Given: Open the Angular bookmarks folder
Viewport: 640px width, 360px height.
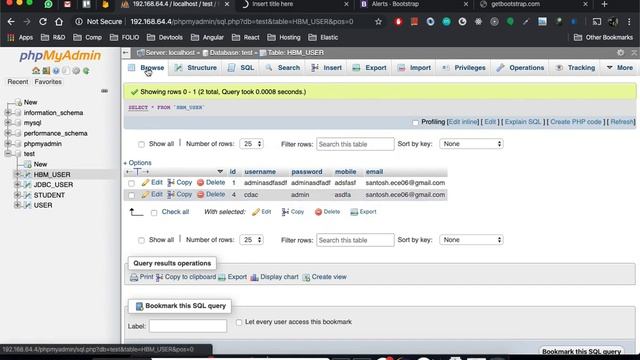Looking at the screenshot, I should click(x=207, y=38).
